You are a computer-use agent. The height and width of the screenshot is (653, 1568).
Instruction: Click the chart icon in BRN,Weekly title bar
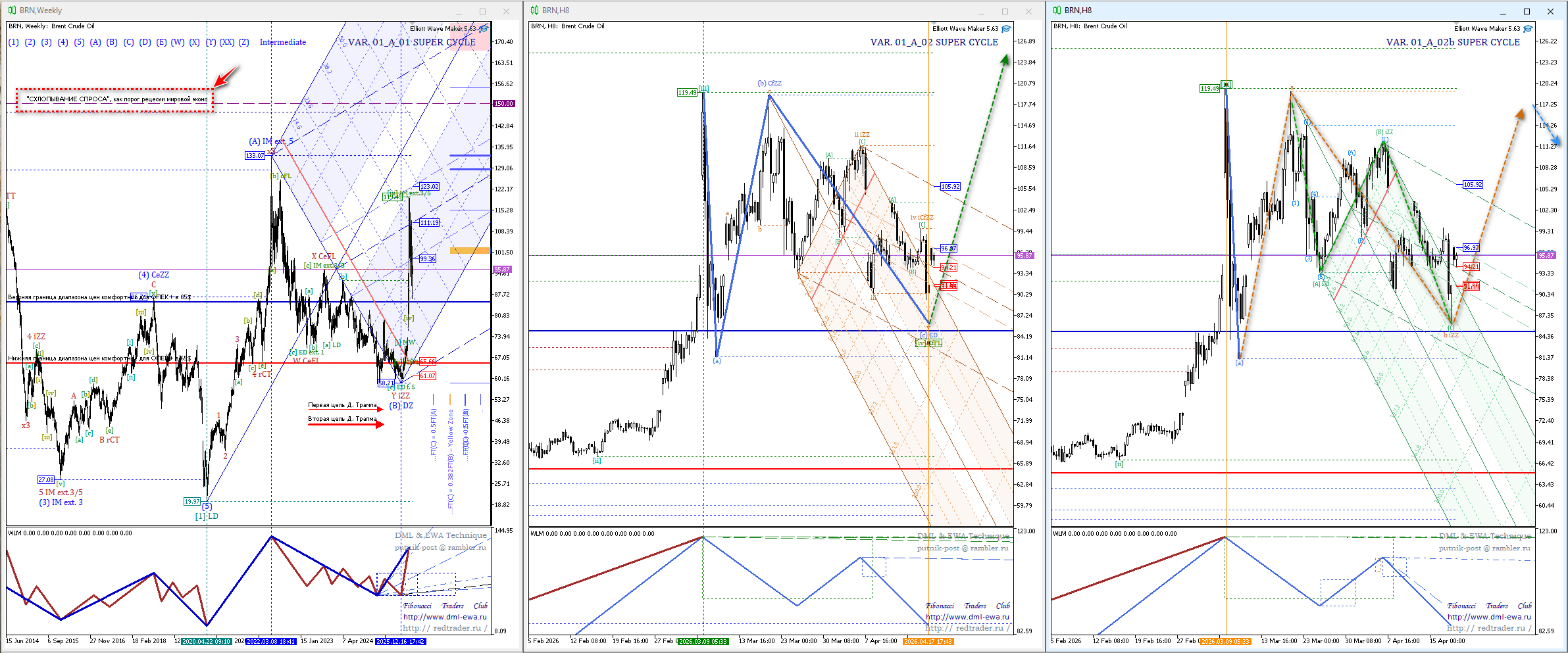(12, 11)
